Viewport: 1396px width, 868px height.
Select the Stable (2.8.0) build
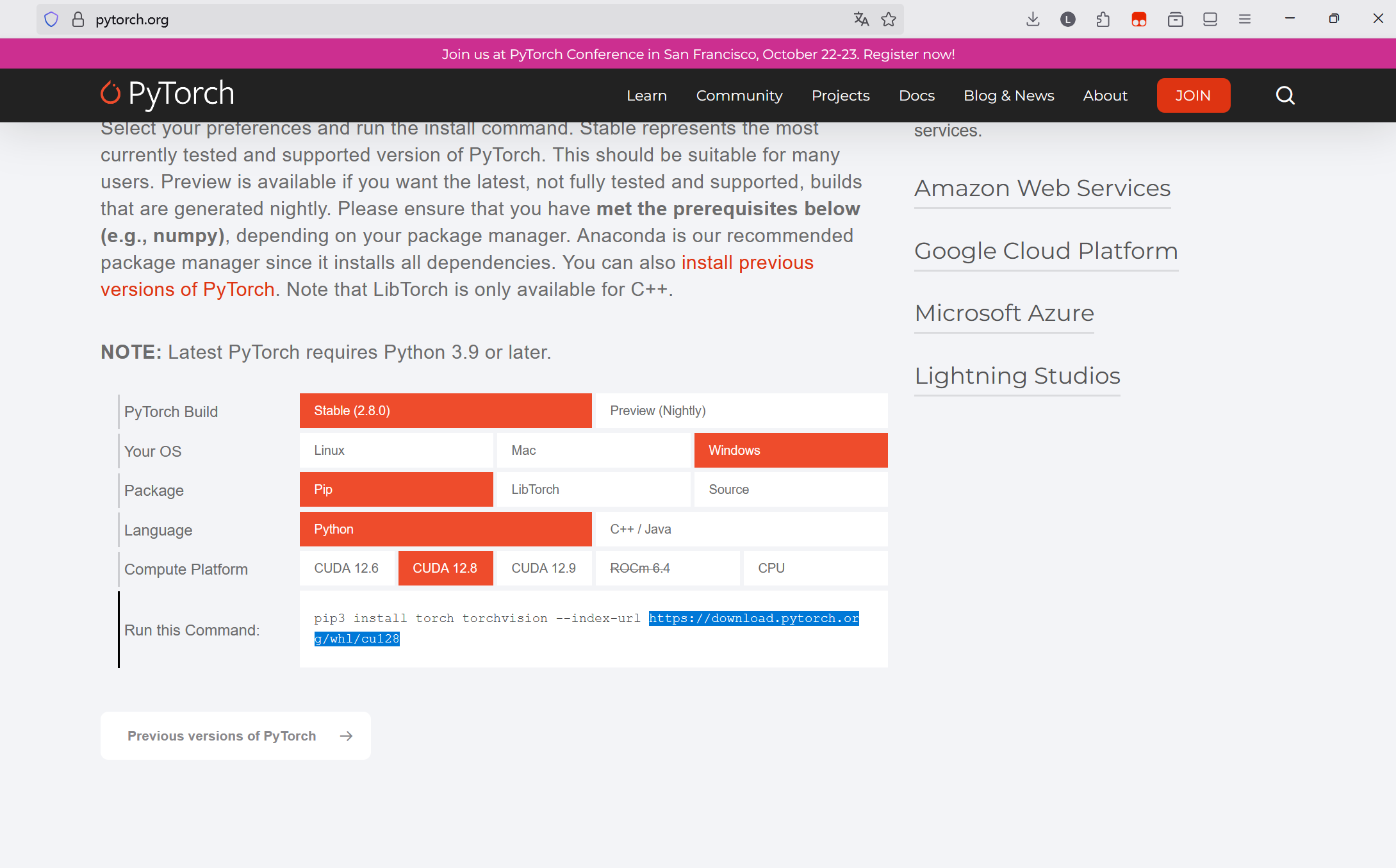[x=445, y=411]
